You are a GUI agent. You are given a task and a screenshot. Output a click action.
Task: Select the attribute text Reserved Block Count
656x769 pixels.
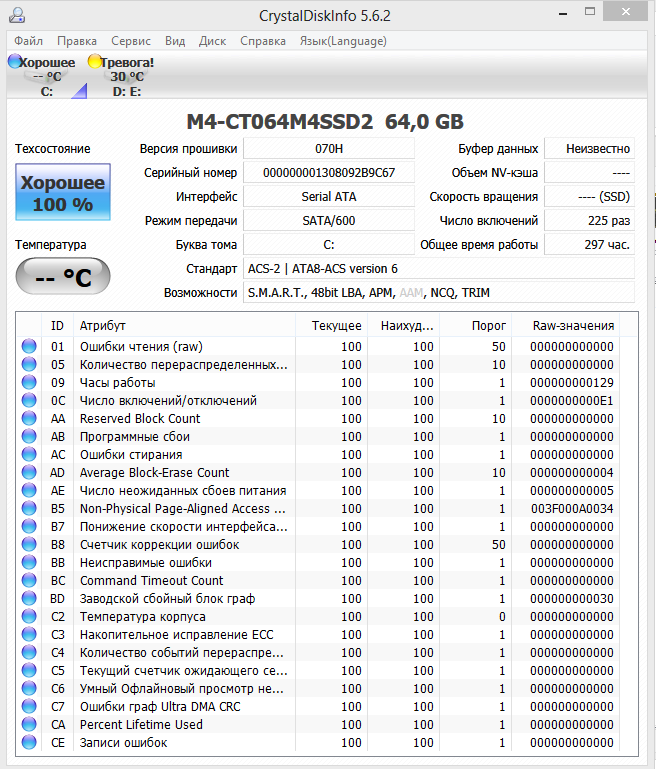pos(140,419)
